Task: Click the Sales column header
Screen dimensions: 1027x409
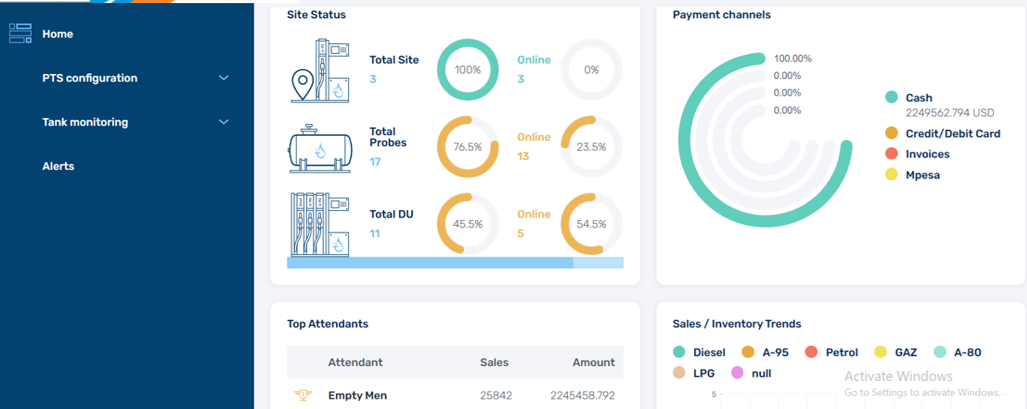Action: pos(494,362)
